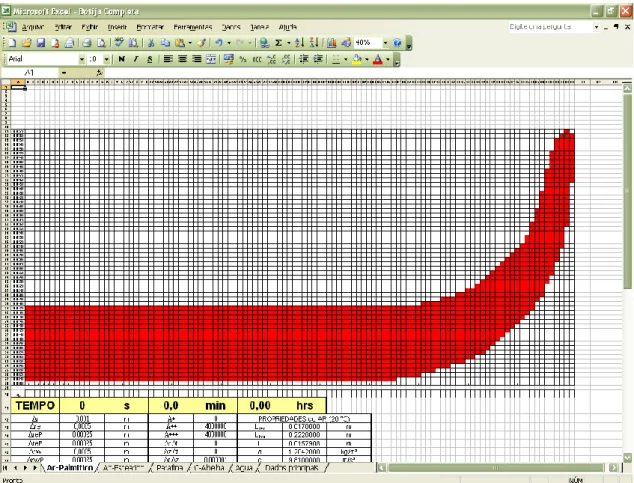Open Excel Help question mark icon
This screenshot has width=634, height=483.
click(x=397, y=43)
